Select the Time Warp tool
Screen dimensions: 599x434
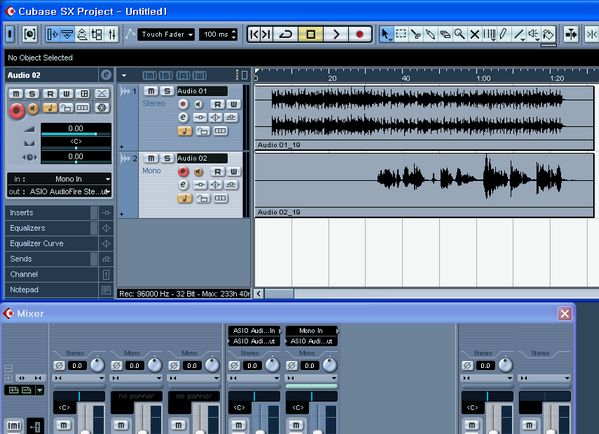(489, 35)
